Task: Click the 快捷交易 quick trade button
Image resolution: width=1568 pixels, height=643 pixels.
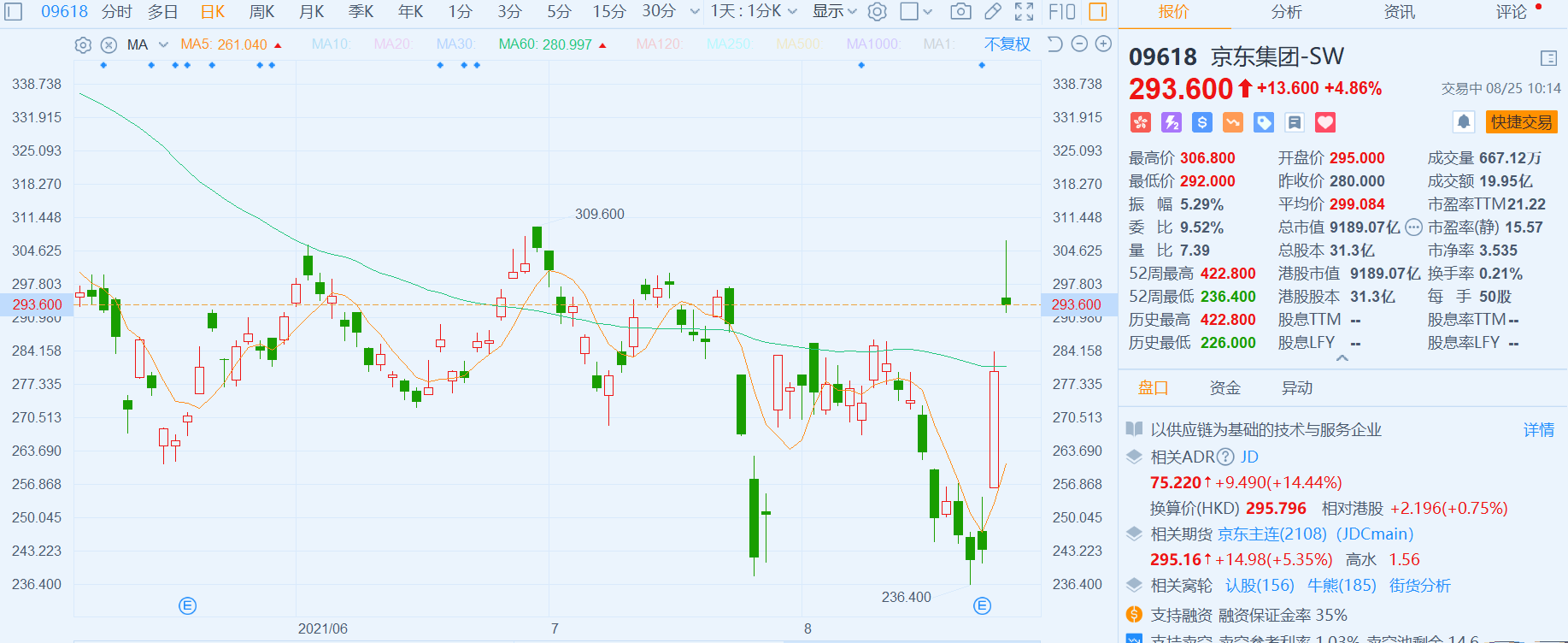Action: click(x=1522, y=122)
